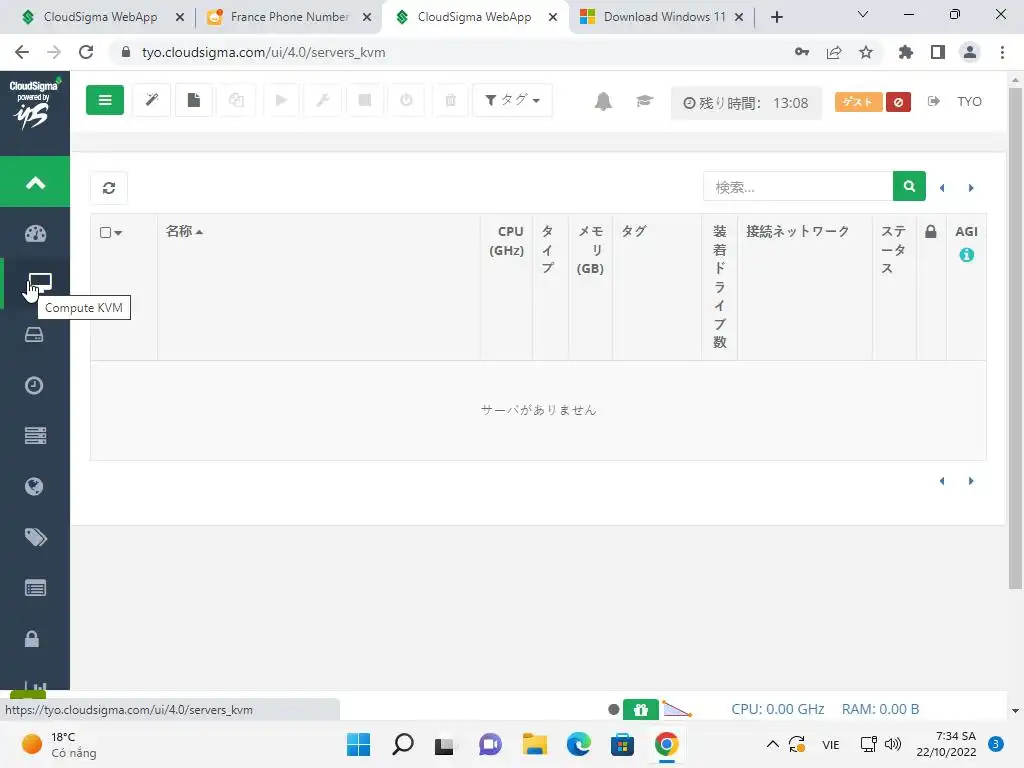The image size is (1024, 768).
Task: Toggle the select-all servers checkbox
Action: [105, 232]
